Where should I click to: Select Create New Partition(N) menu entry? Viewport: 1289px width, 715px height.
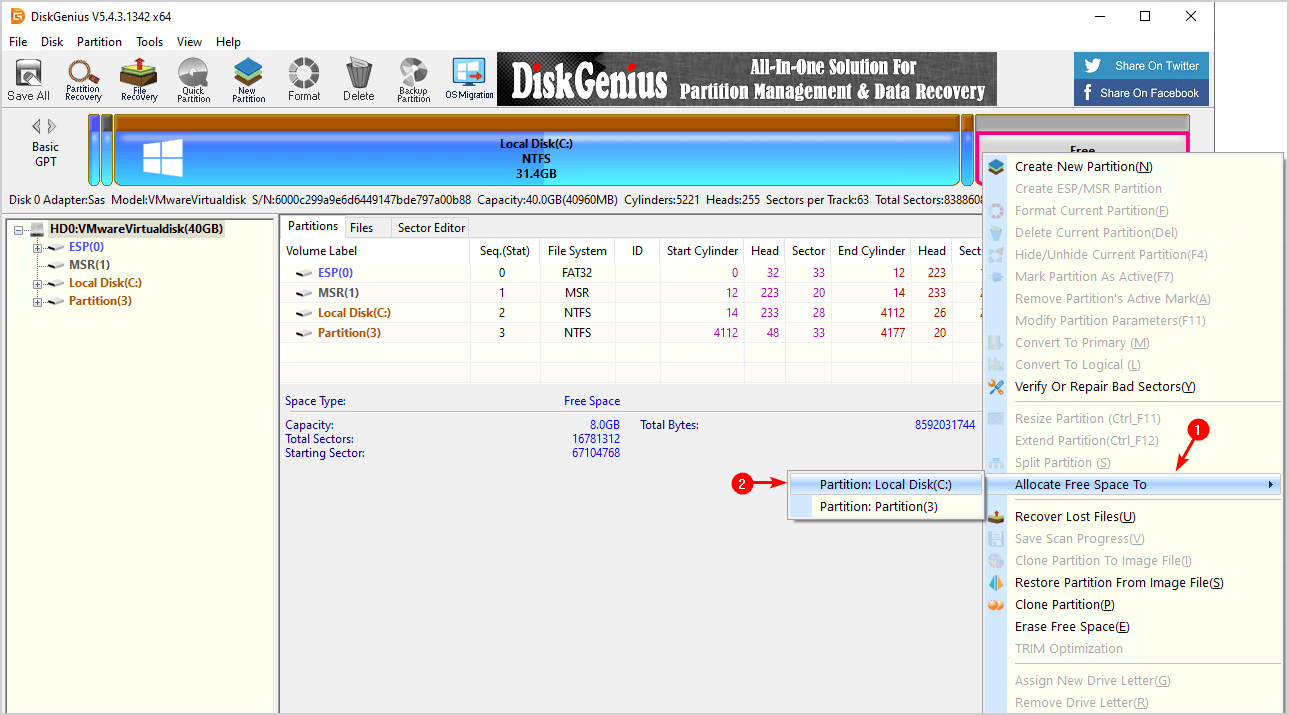click(1083, 167)
